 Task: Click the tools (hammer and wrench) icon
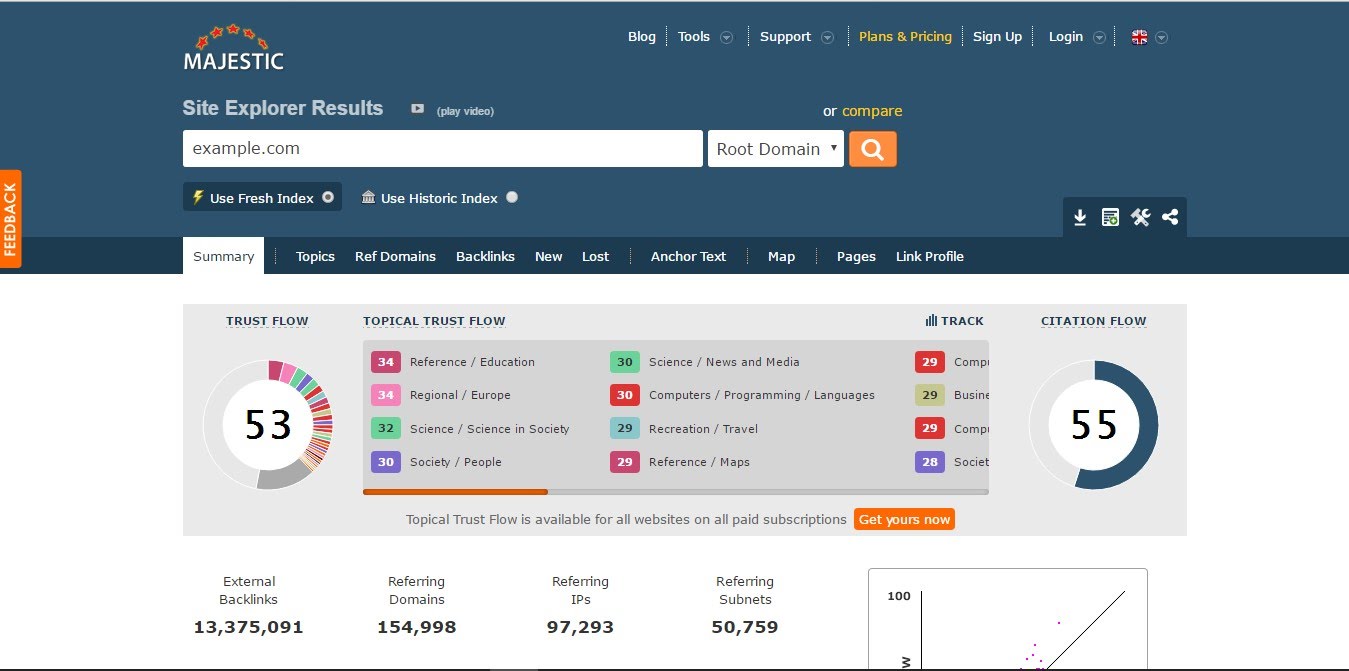[1140, 216]
